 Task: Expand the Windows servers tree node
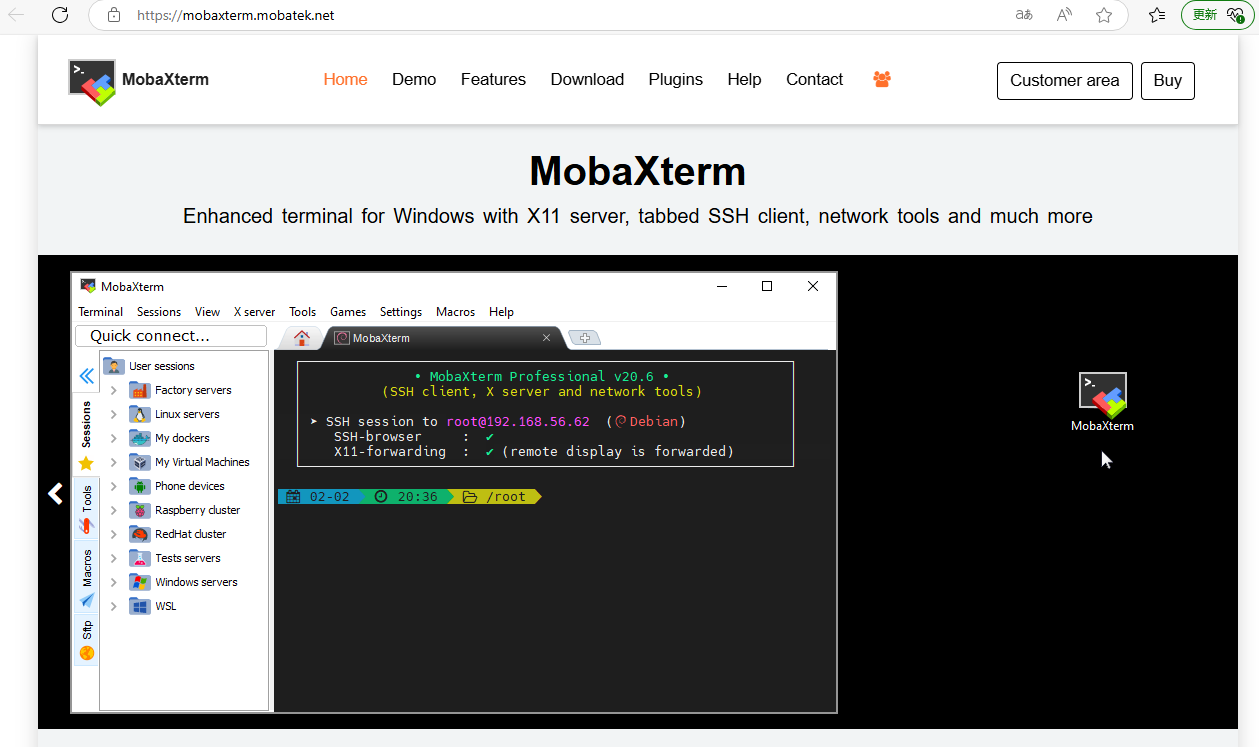[114, 582]
